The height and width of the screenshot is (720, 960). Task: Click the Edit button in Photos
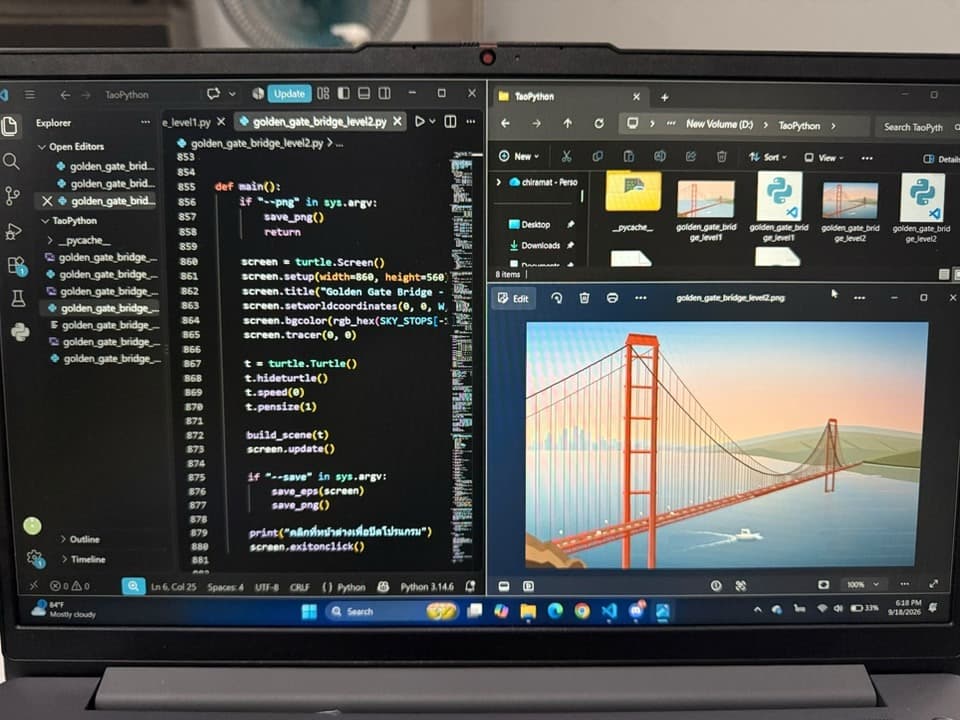tap(513, 298)
